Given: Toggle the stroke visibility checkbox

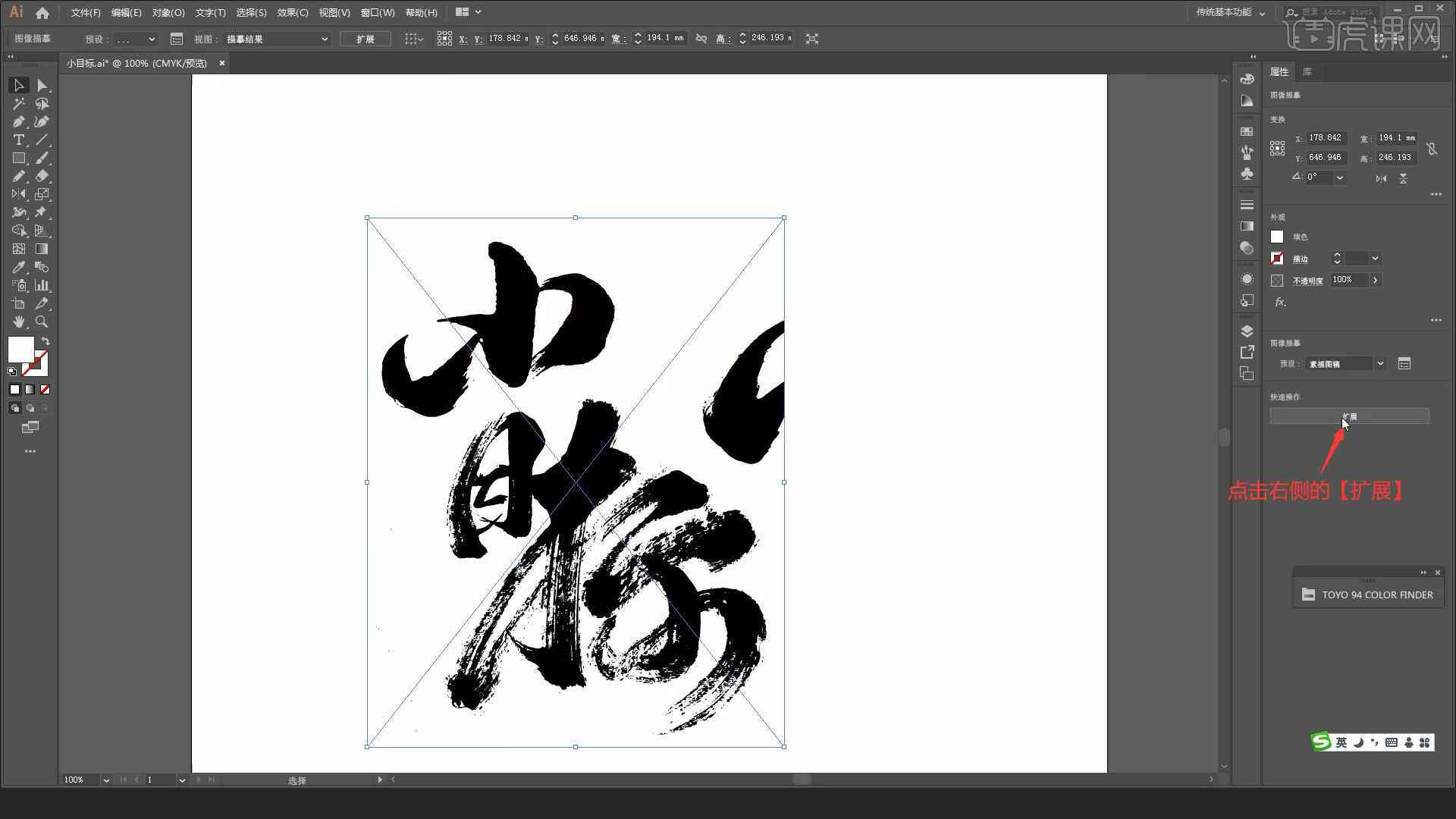Looking at the screenshot, I should coord(1276,258).
